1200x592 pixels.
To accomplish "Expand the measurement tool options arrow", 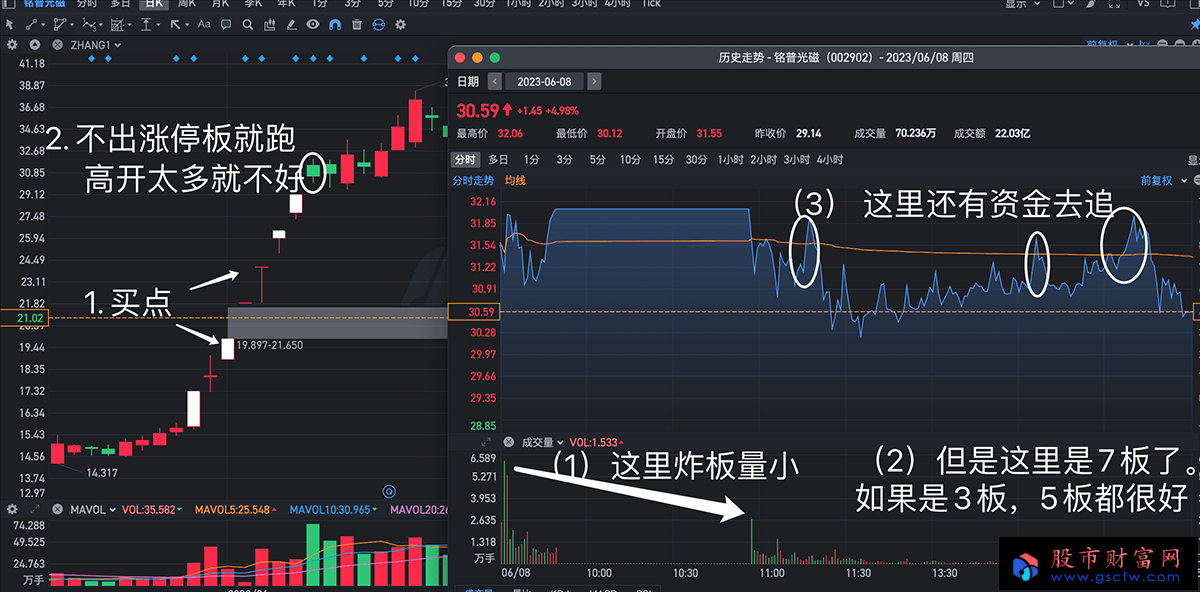I will [130, 24].
